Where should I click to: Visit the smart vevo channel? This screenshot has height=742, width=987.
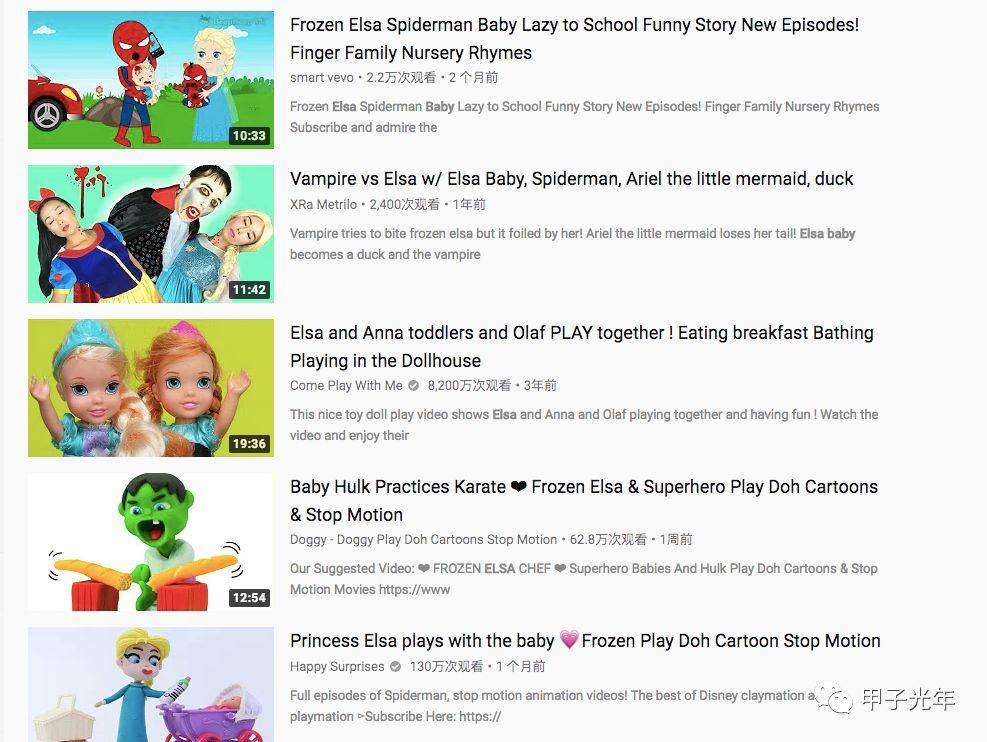(322, 77)
